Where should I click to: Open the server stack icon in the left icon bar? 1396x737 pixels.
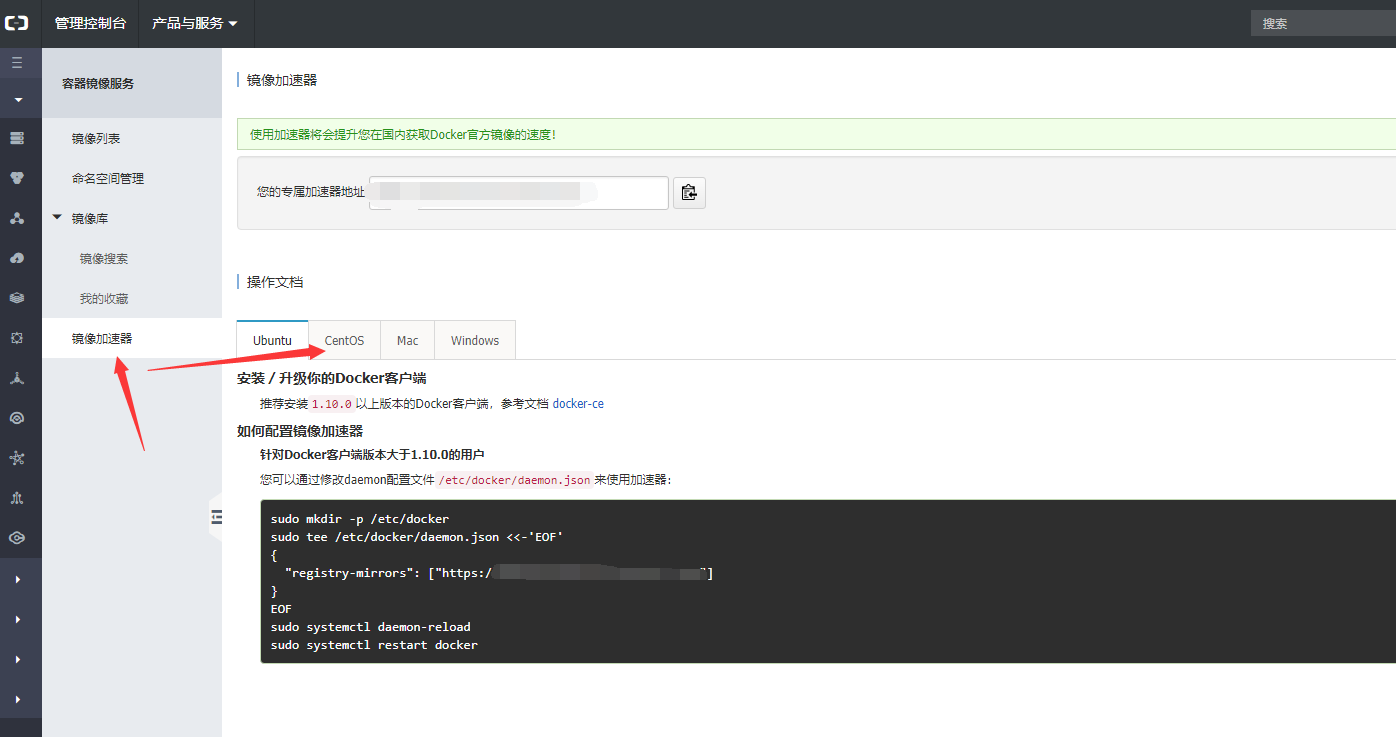click(17, 138)
